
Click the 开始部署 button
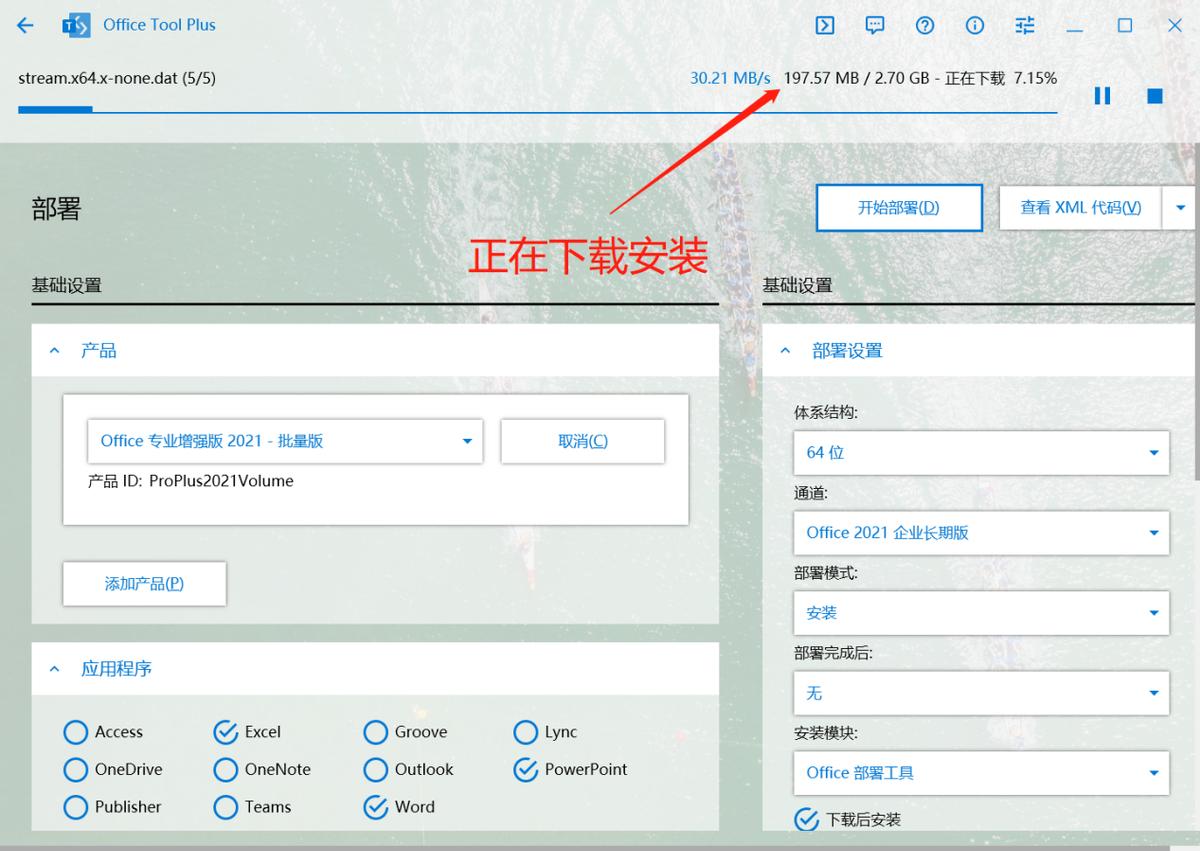tap(898, 207)
